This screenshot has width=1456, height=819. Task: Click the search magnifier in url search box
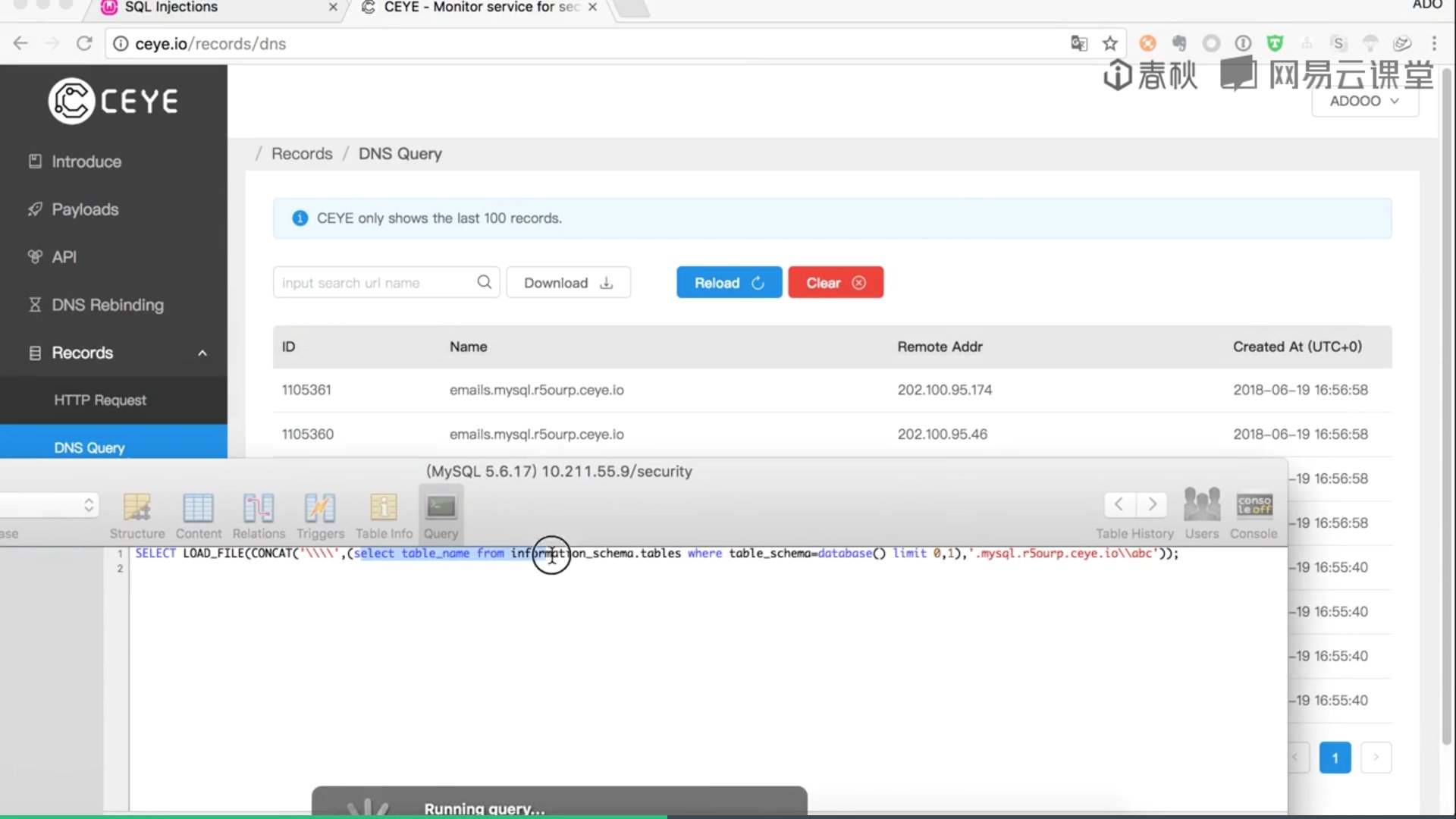[484, 282]
